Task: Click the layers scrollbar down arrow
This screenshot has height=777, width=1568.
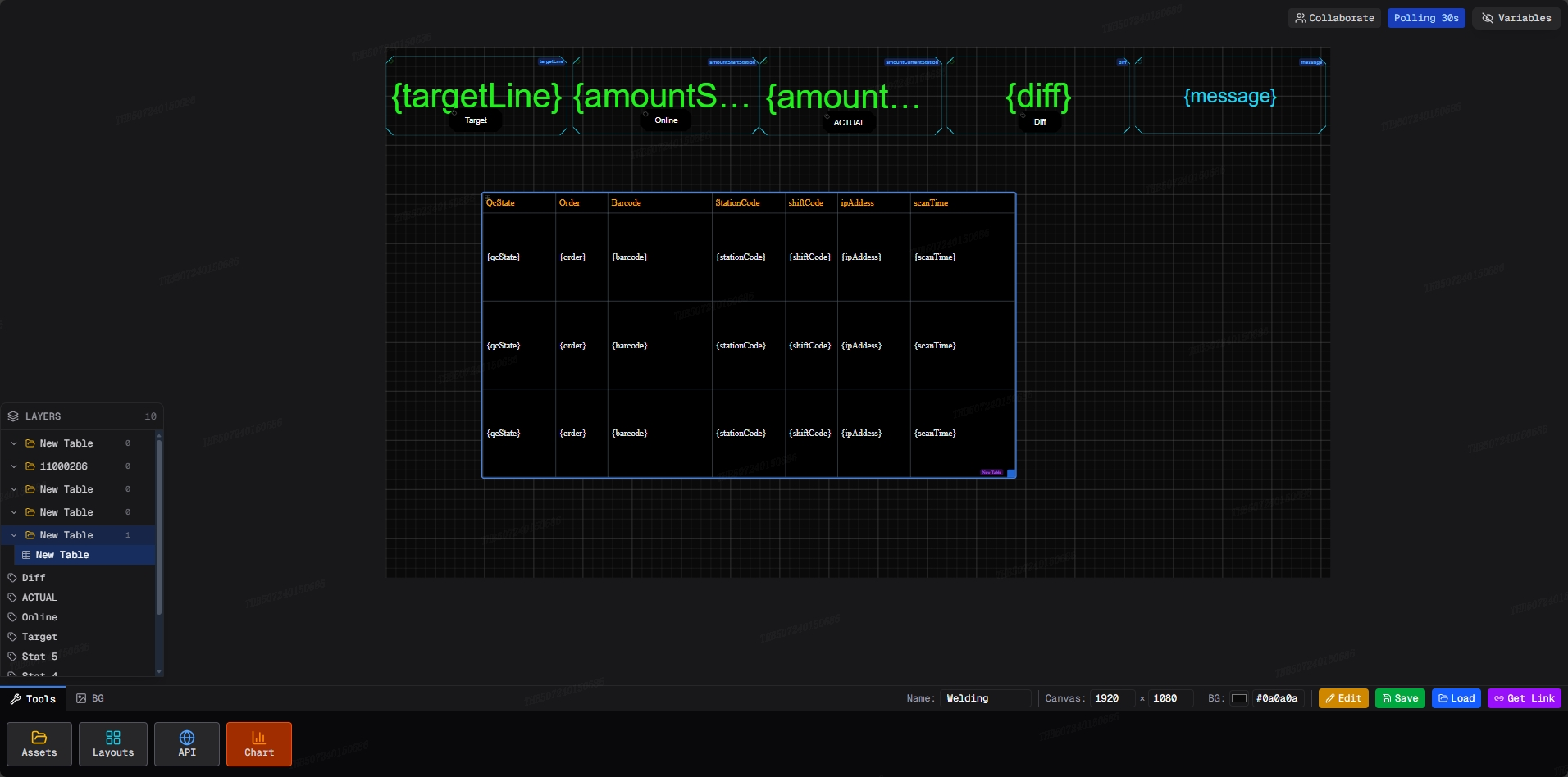Action: click(x=159, y=671)
